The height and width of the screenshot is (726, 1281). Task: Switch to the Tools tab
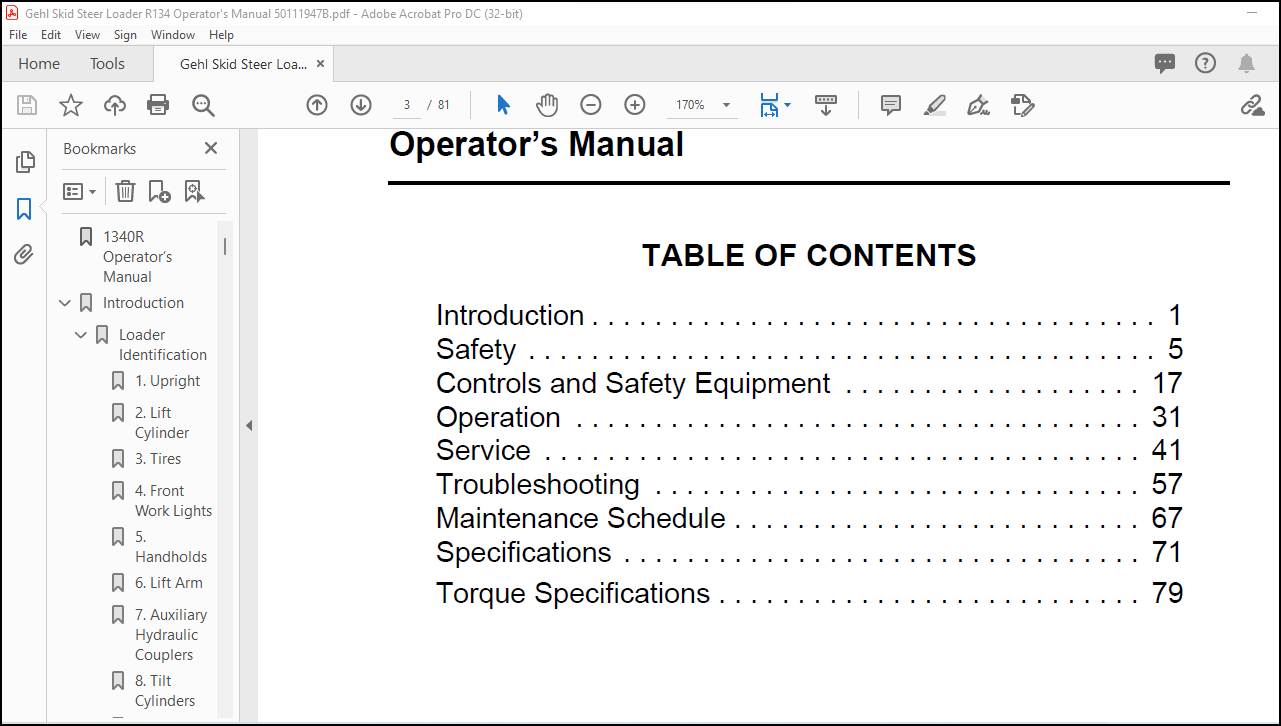(x=107, y=63)
